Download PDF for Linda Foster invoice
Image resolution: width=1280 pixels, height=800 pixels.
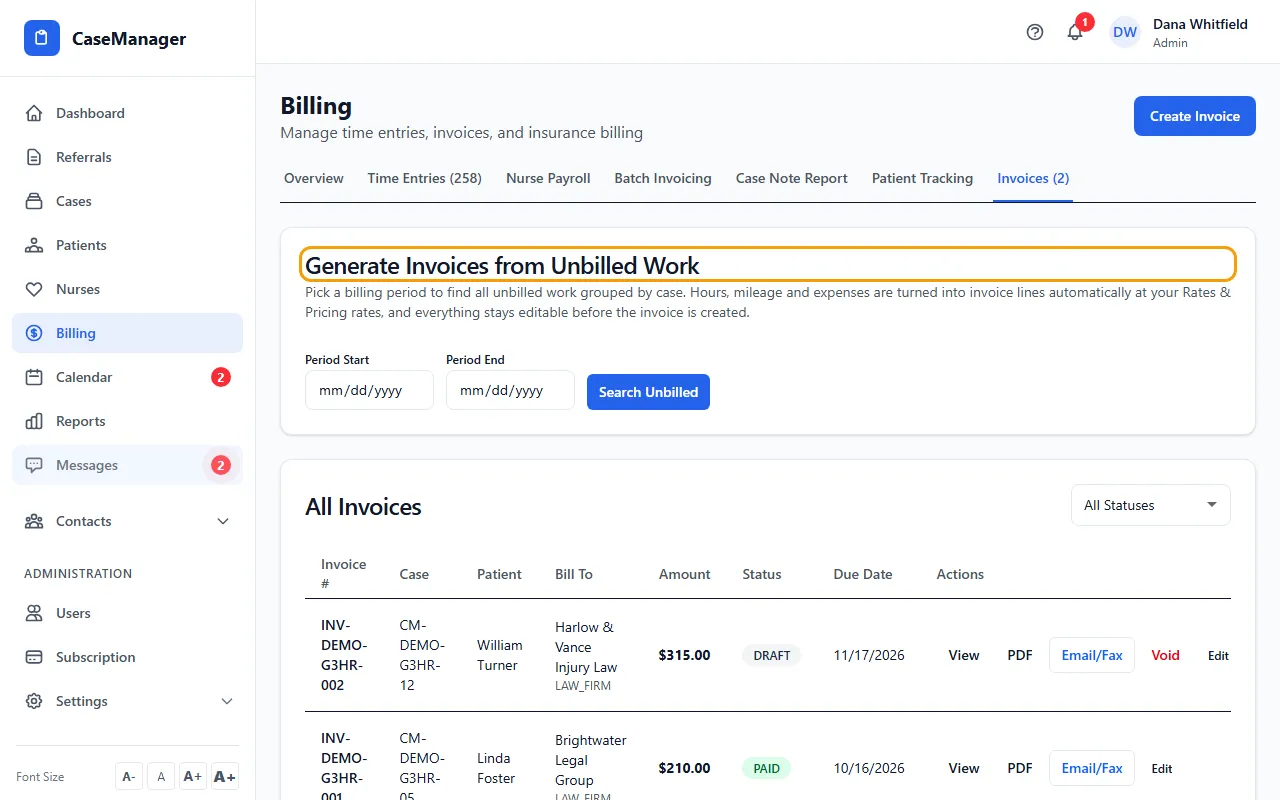pyautogui.click(x=1020, y=768)
